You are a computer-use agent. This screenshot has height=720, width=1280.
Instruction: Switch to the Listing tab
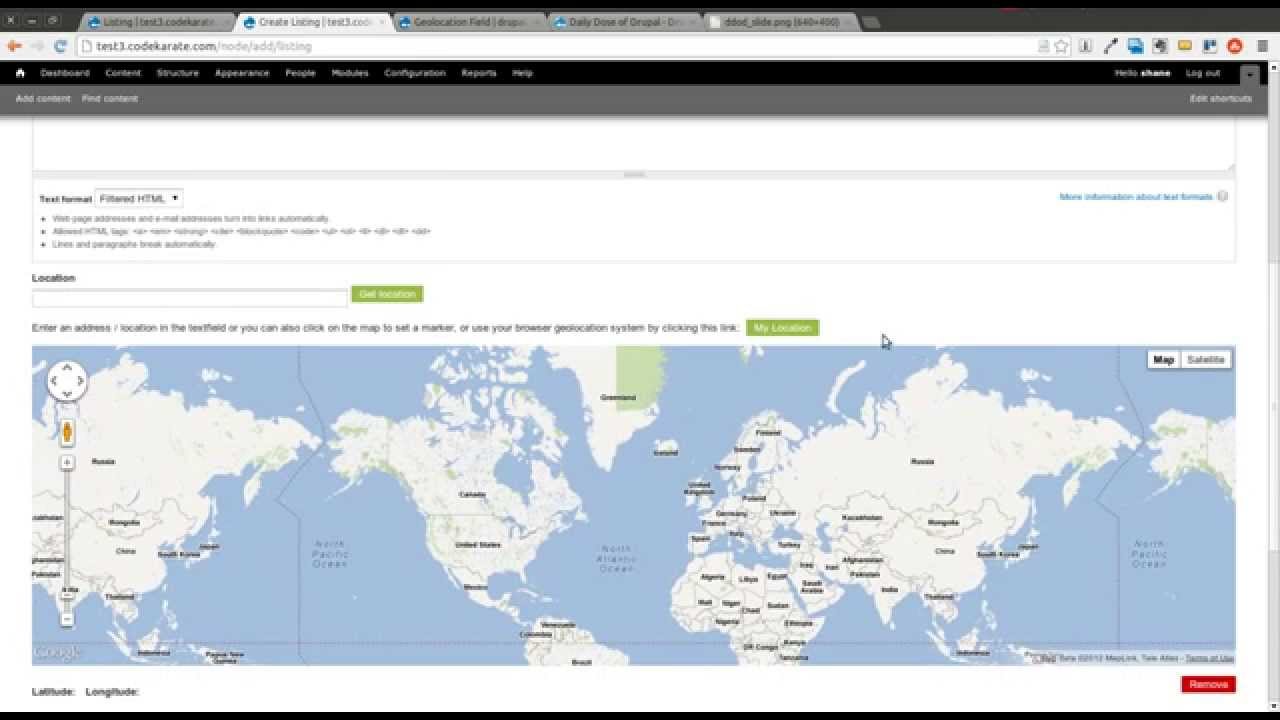click(160, 22)
